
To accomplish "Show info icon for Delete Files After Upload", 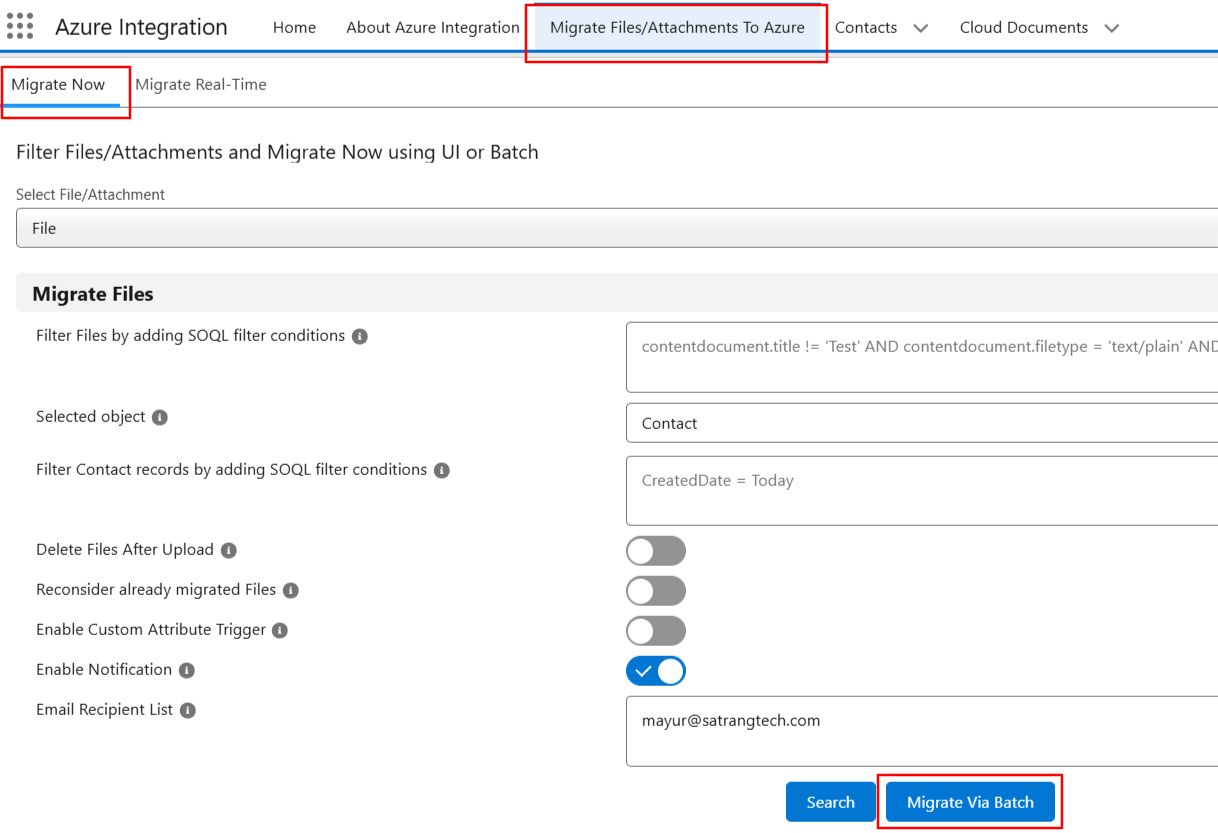I will [229, 550].
